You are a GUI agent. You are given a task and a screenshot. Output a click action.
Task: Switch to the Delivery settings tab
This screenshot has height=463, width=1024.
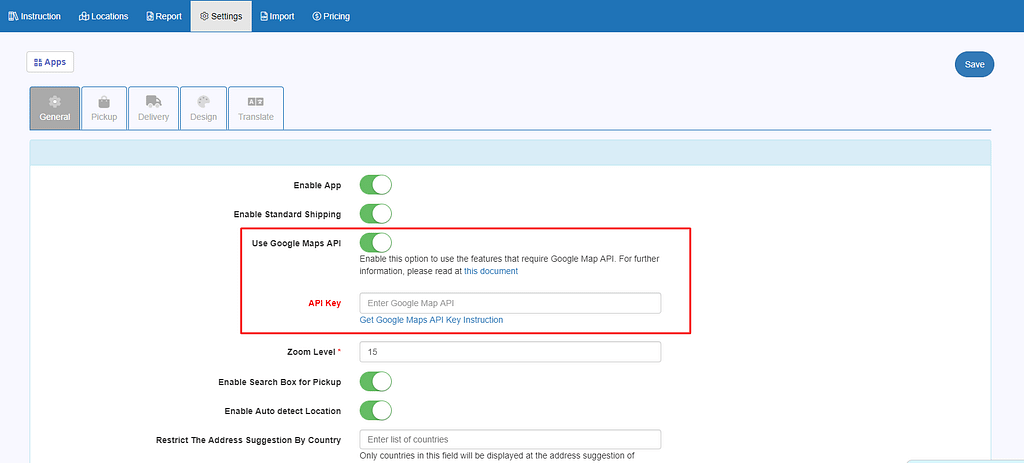[153, 108]
